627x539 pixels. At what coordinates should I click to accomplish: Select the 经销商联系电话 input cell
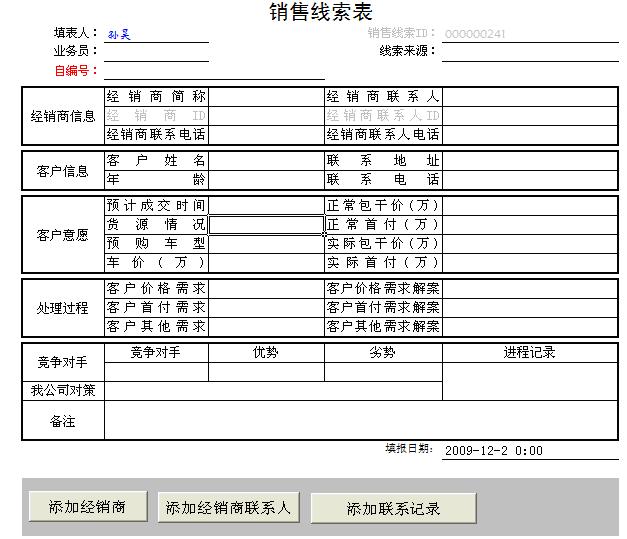265,134
